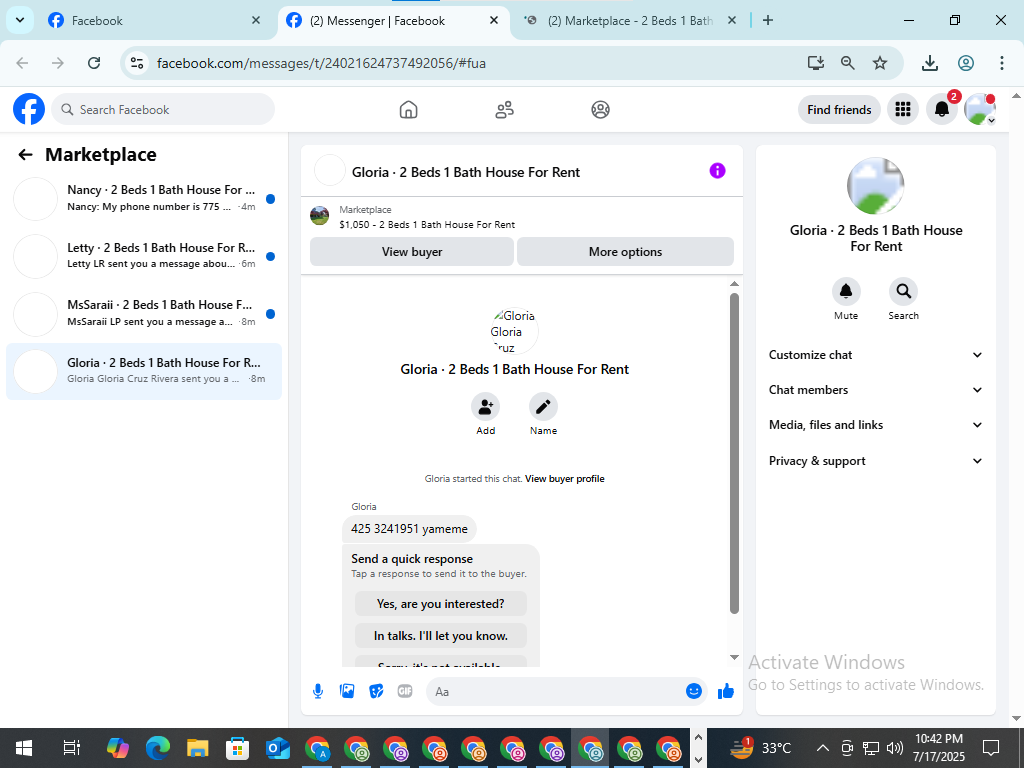Click the chat scroll down arrow
Screen dimensions: 1024x768
pyautogui.click(x=734, y=657)
